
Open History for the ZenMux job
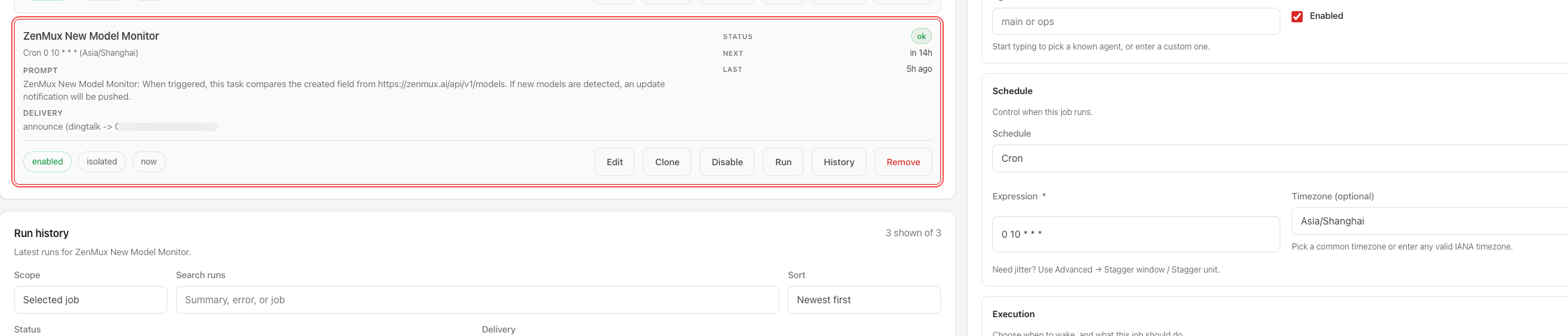coord(838,162)
